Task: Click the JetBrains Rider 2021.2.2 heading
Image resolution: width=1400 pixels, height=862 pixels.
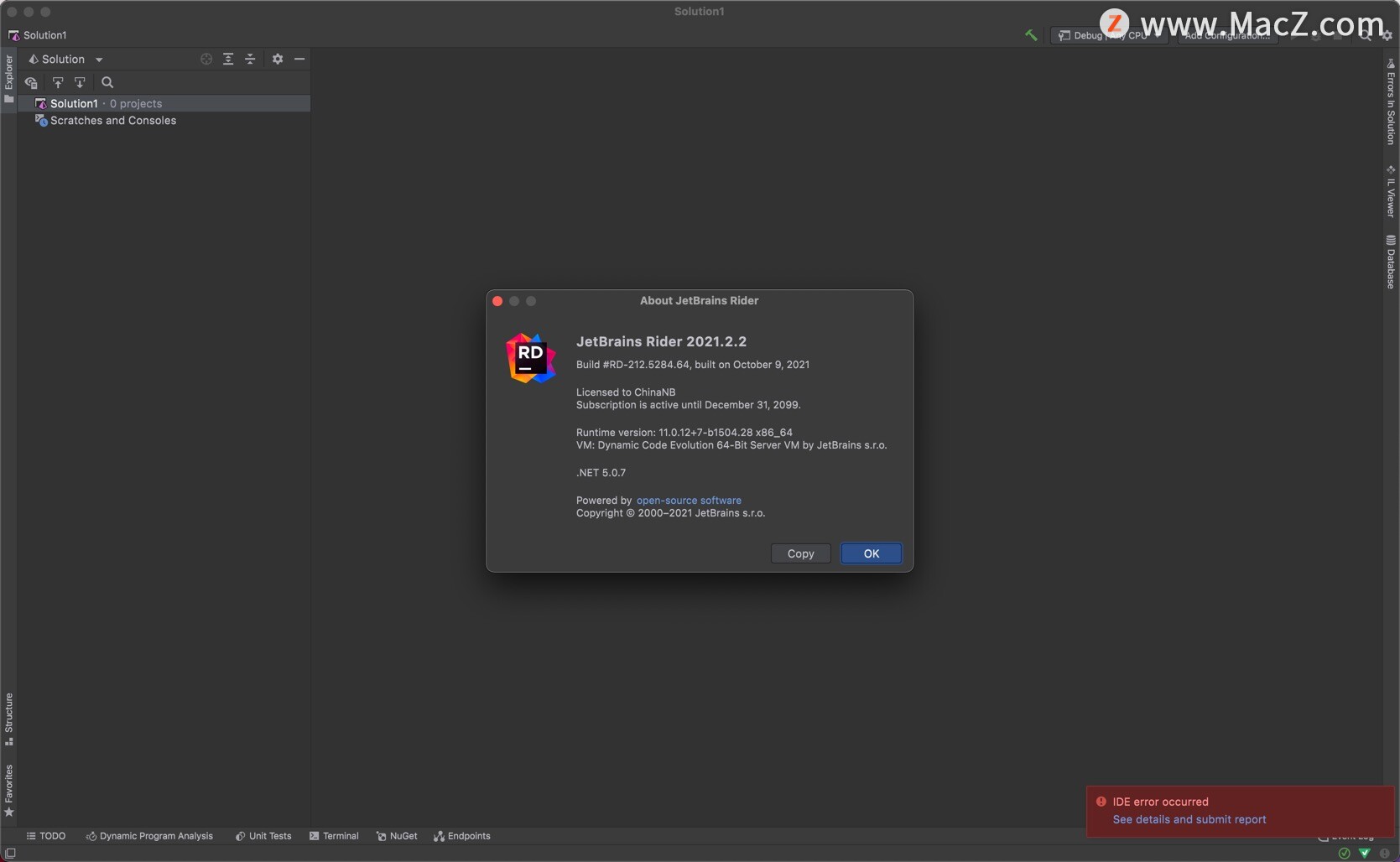Action: [661, 341]
